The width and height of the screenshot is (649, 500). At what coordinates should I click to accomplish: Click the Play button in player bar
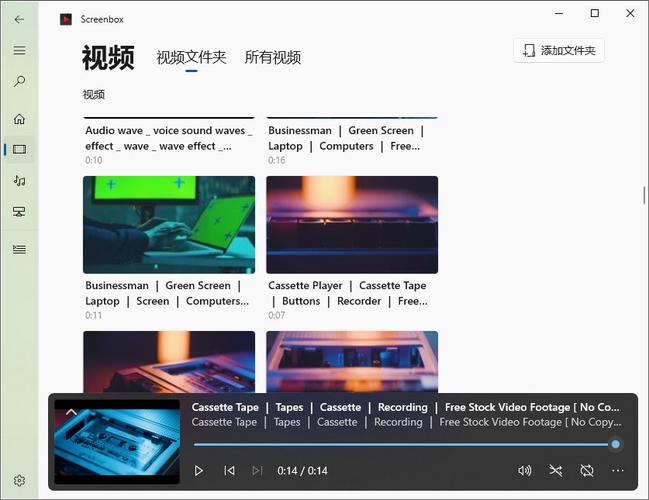pyautogui.click(x=198, y=471)
